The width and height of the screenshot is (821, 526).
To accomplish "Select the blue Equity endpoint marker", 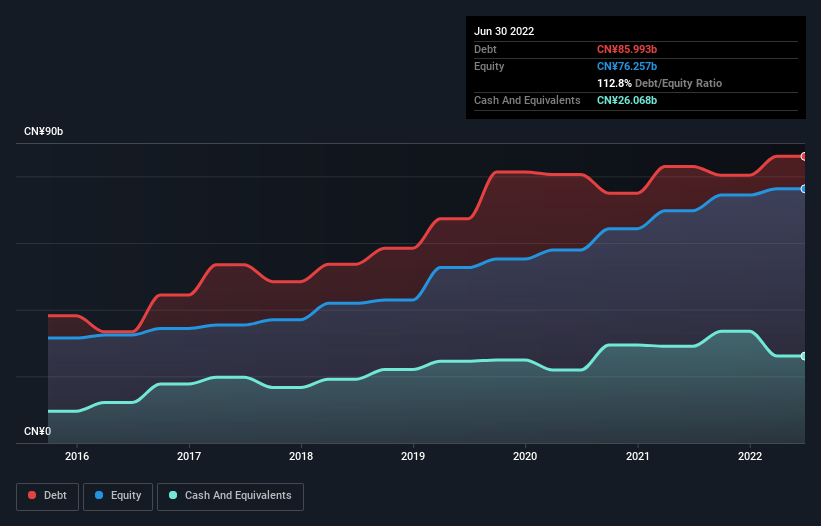I will click(804, 189).
